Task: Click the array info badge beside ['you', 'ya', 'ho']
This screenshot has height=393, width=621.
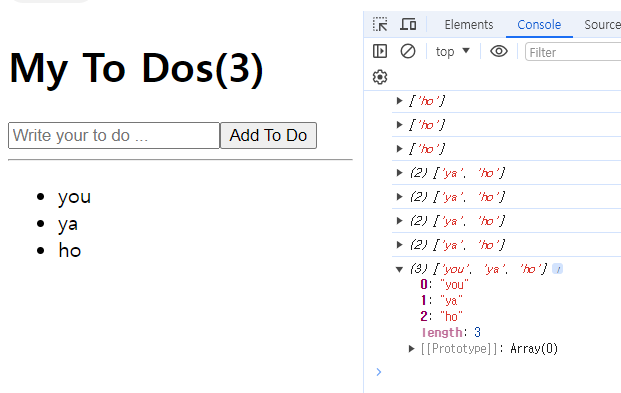Action: (557, 269)
